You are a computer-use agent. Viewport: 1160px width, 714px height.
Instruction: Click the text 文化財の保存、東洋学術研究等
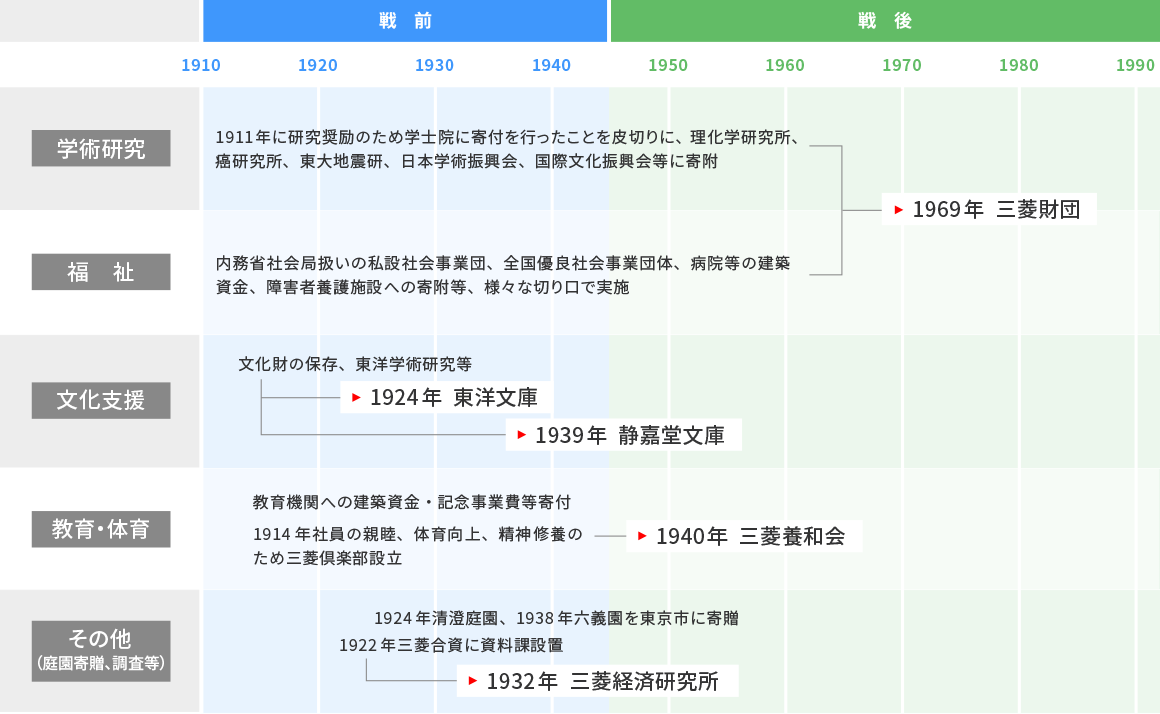(355, 364)
